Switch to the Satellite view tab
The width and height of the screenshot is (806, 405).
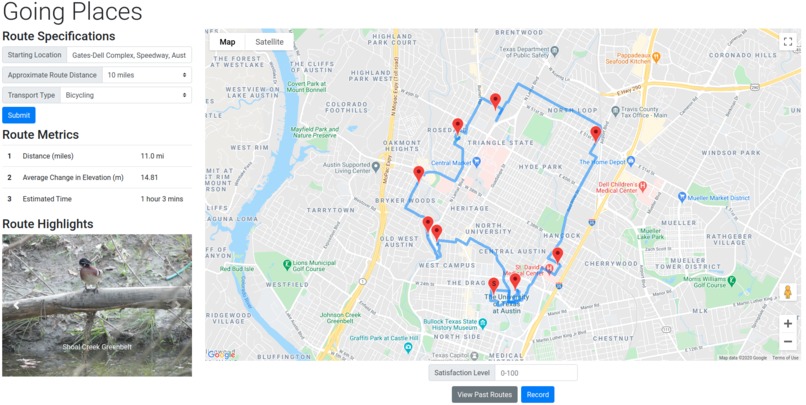click(x=269, y=42)
